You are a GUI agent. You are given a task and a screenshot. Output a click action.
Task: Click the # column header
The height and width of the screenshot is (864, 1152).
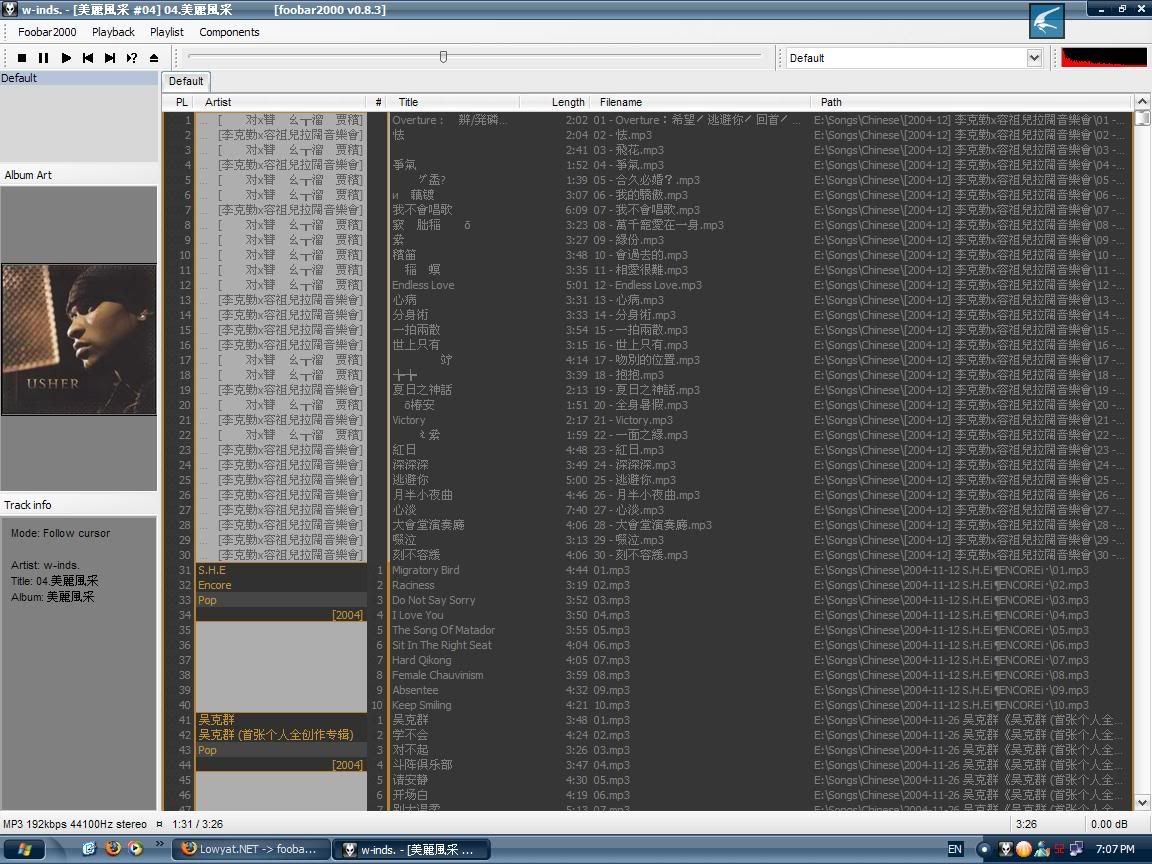coord(378,102)
